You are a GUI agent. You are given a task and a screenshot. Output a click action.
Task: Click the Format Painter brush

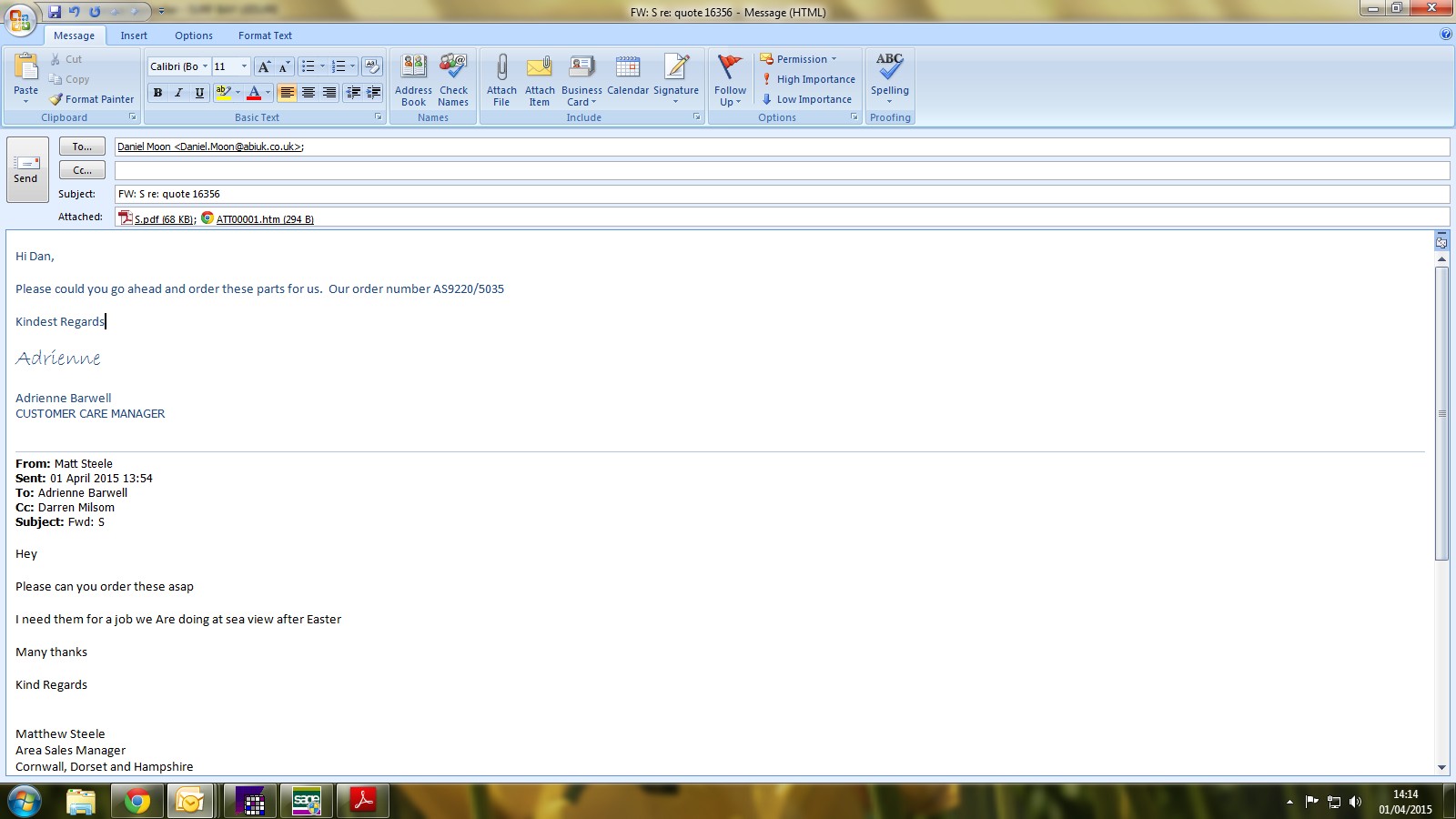(91, 99)
